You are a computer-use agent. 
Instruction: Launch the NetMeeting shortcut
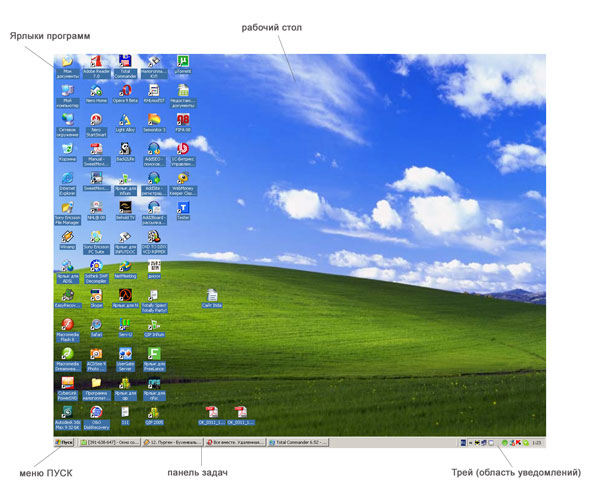coord(125,269)
